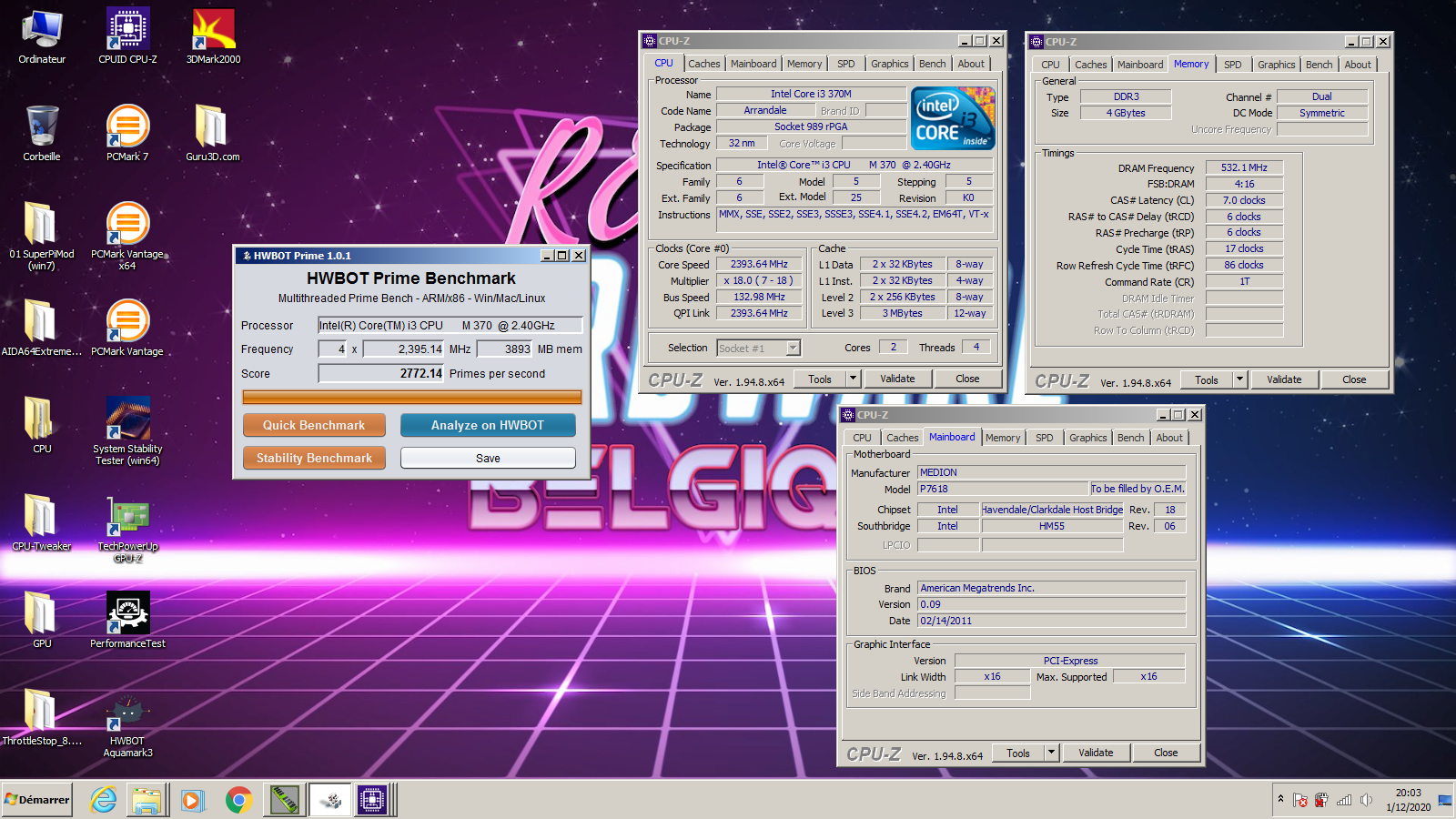This screenshot has width=1456, height=819.
Task: Open the Ordinateur desktop icon
Action: click(x=42, y=36)
